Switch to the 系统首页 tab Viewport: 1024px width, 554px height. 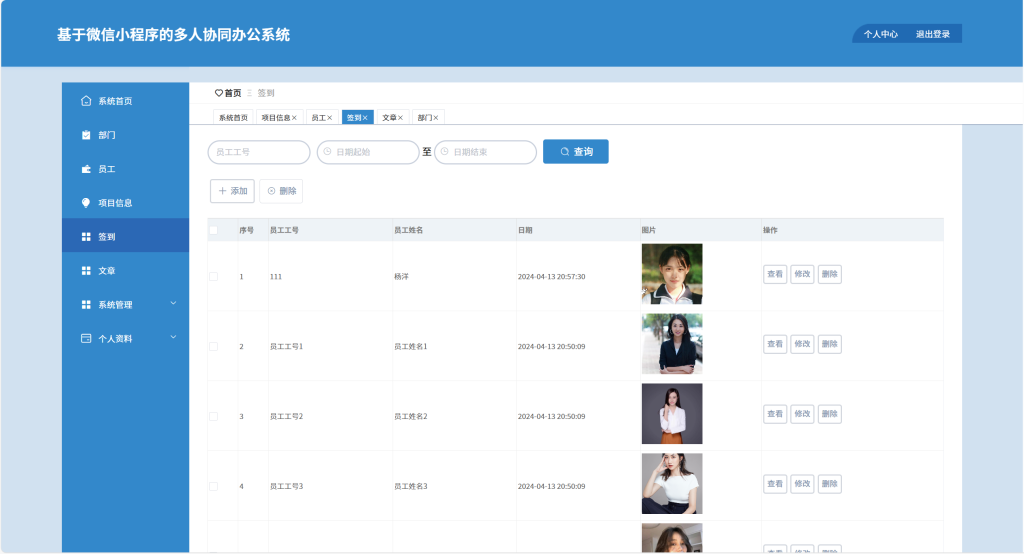[x=233, y=118]
